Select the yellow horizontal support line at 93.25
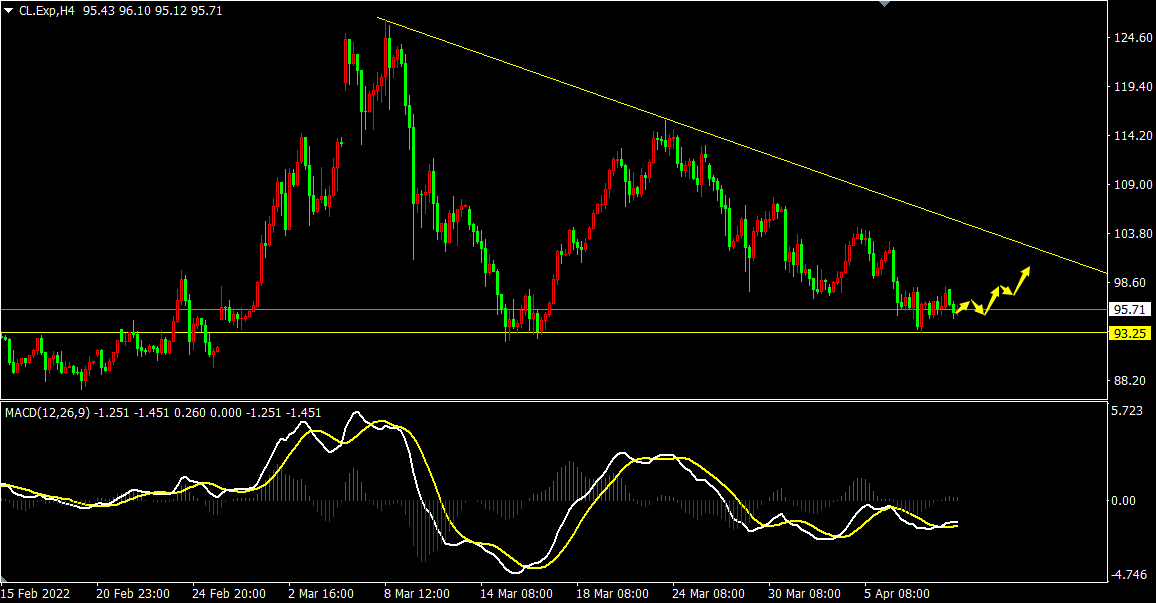 click(600, 332)
